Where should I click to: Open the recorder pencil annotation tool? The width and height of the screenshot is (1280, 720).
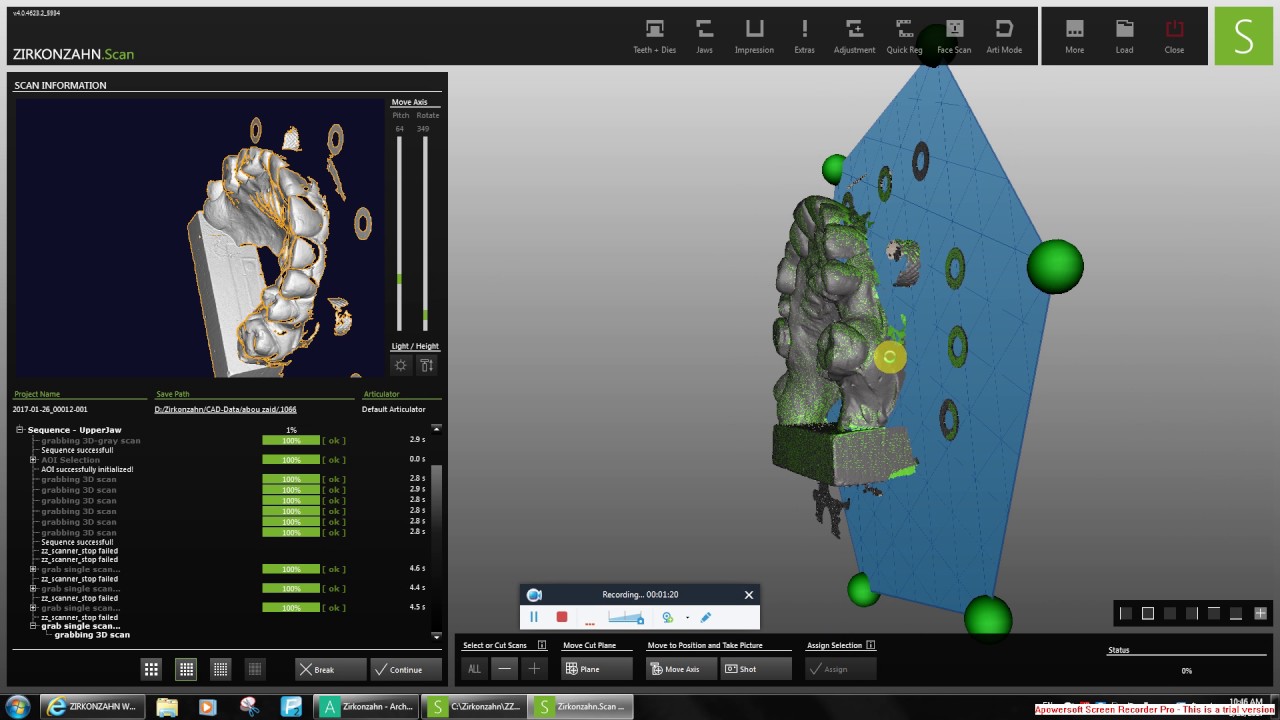click(x=706, y=618)
